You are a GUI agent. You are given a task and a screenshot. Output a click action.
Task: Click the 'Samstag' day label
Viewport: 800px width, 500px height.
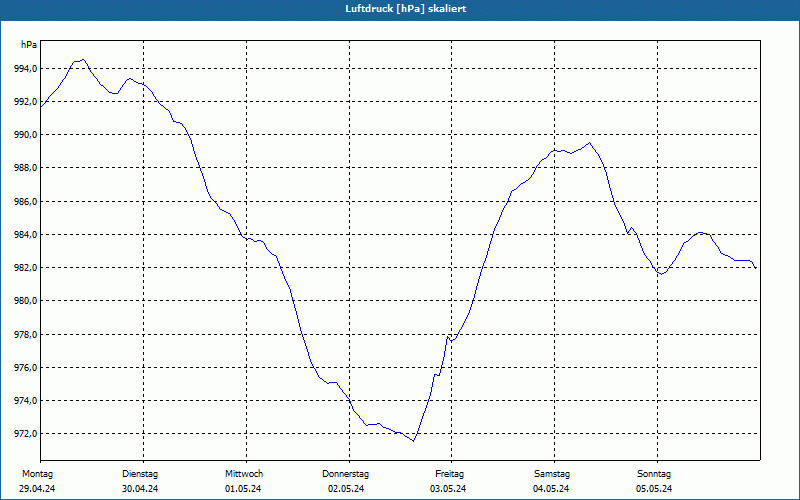(552, 474)
